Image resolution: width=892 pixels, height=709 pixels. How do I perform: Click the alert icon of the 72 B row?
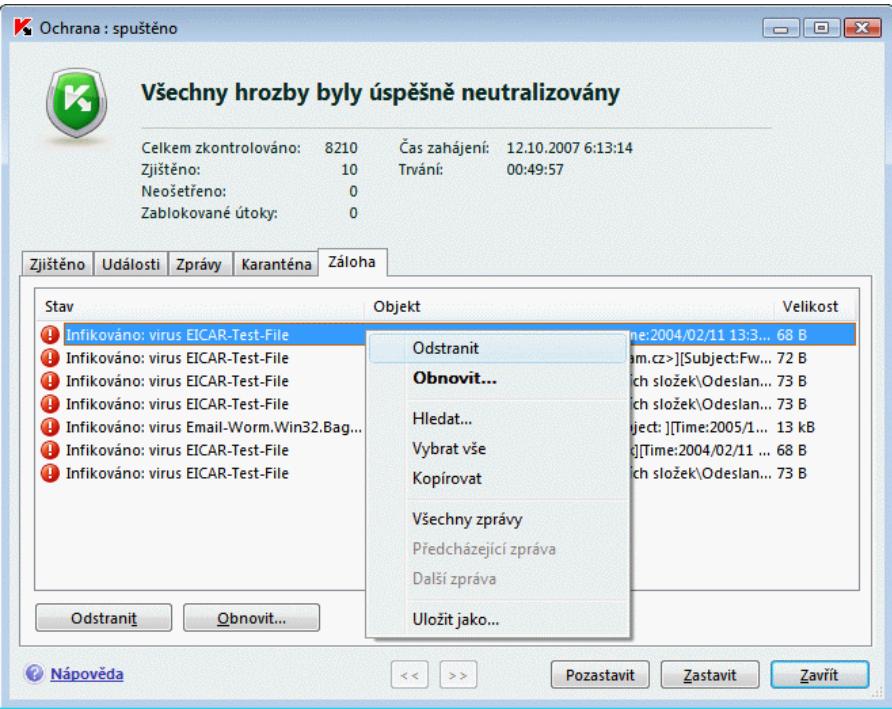point(50,358)
